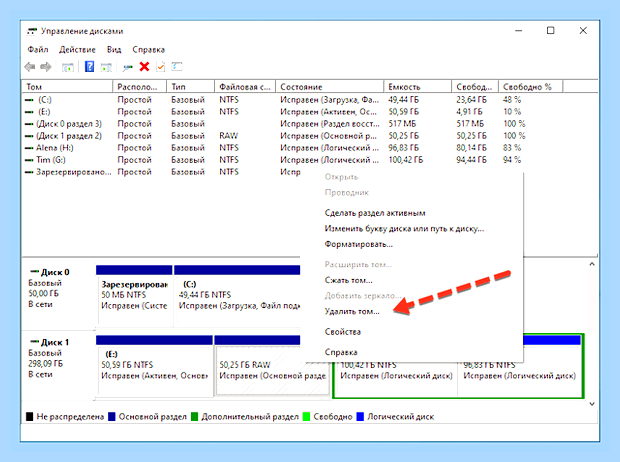Sort by the Свободно % column header

coord(530,87)
